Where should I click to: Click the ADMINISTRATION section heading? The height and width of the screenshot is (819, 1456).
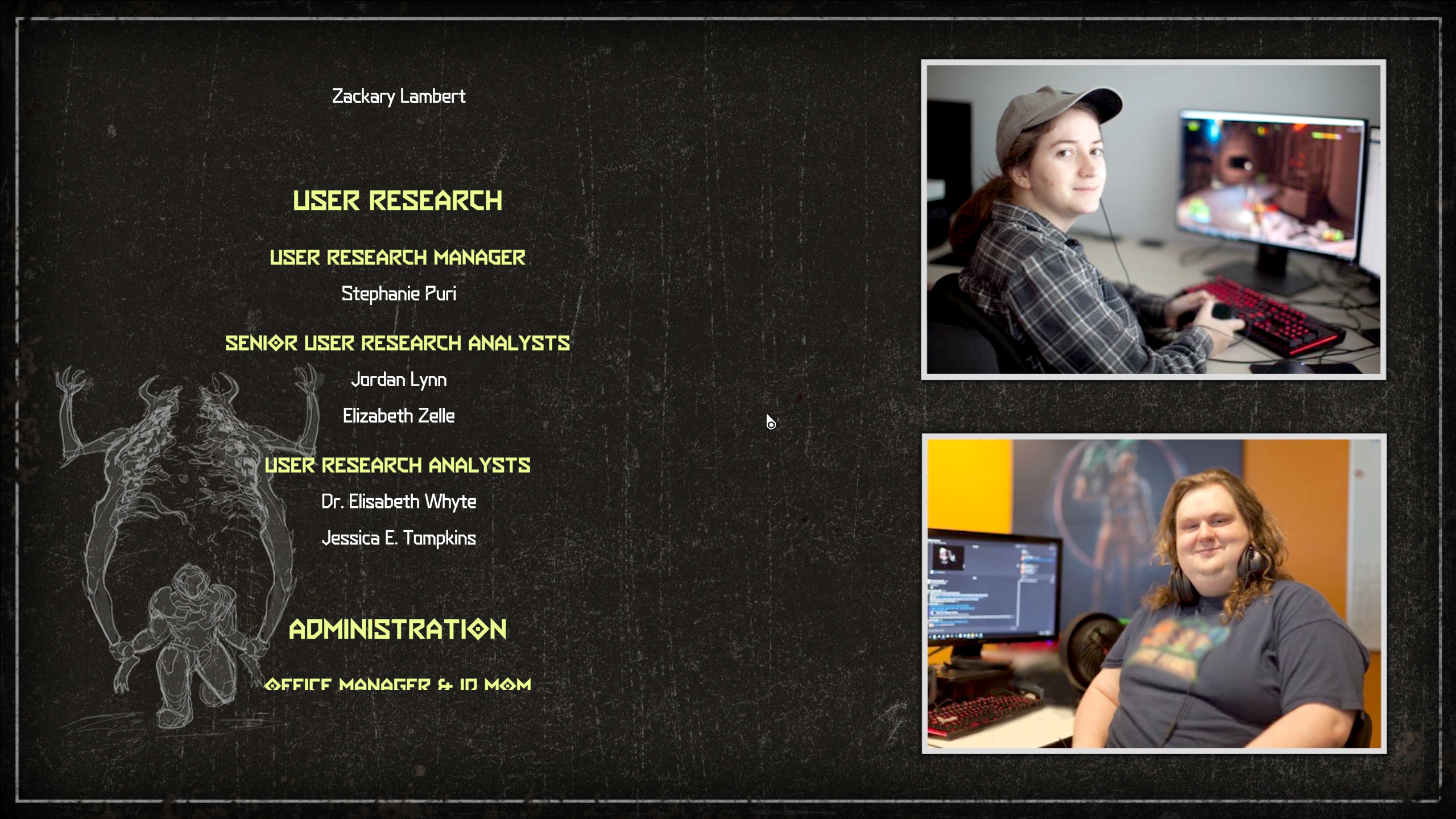pos(398,629)
